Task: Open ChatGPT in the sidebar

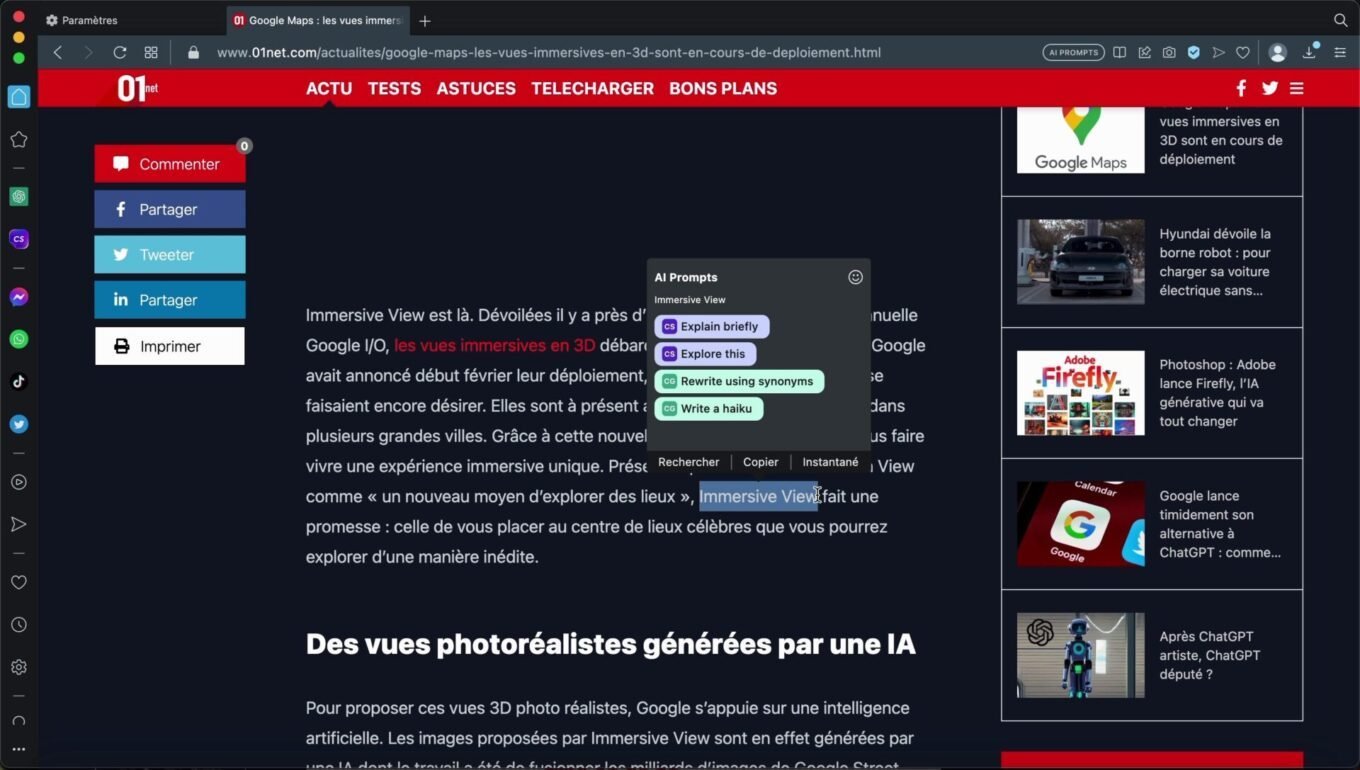Action: point(19,197)
